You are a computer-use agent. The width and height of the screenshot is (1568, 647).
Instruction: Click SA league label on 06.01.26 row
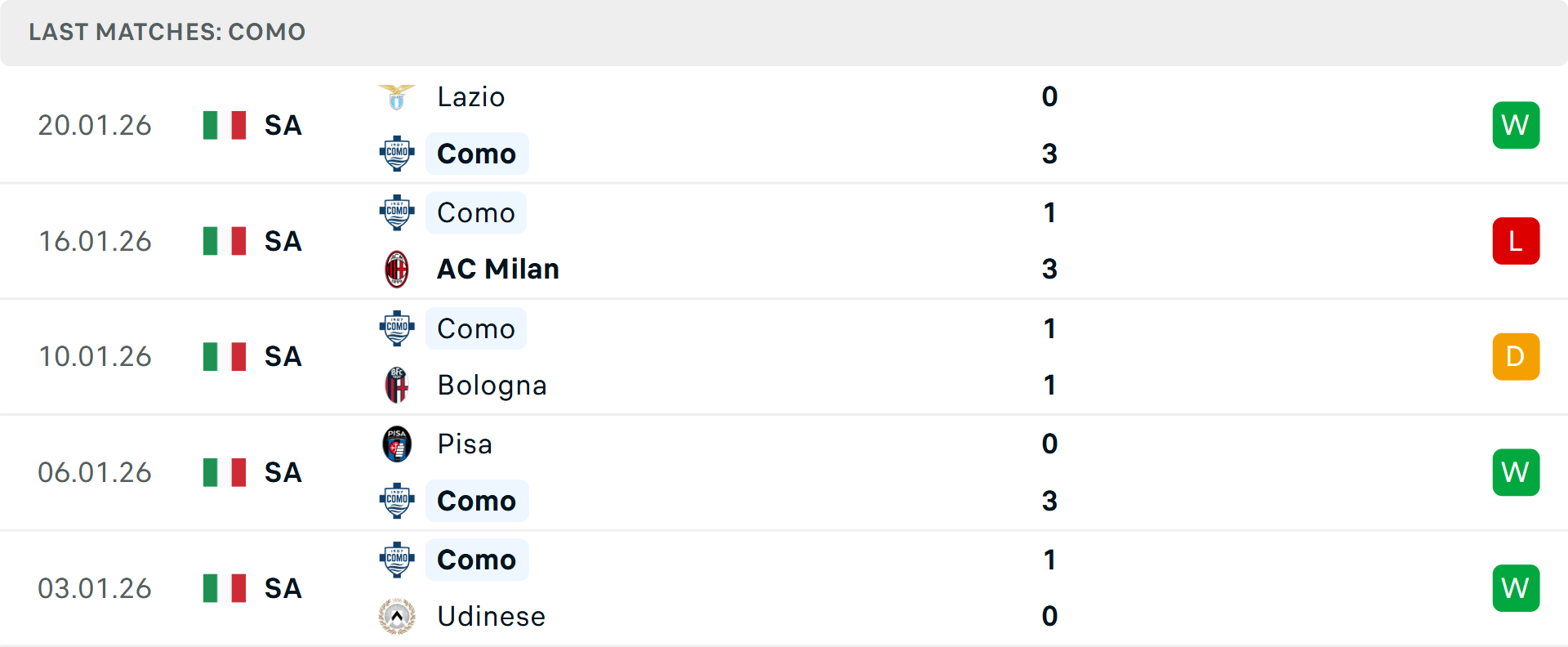tap(283, 473)
